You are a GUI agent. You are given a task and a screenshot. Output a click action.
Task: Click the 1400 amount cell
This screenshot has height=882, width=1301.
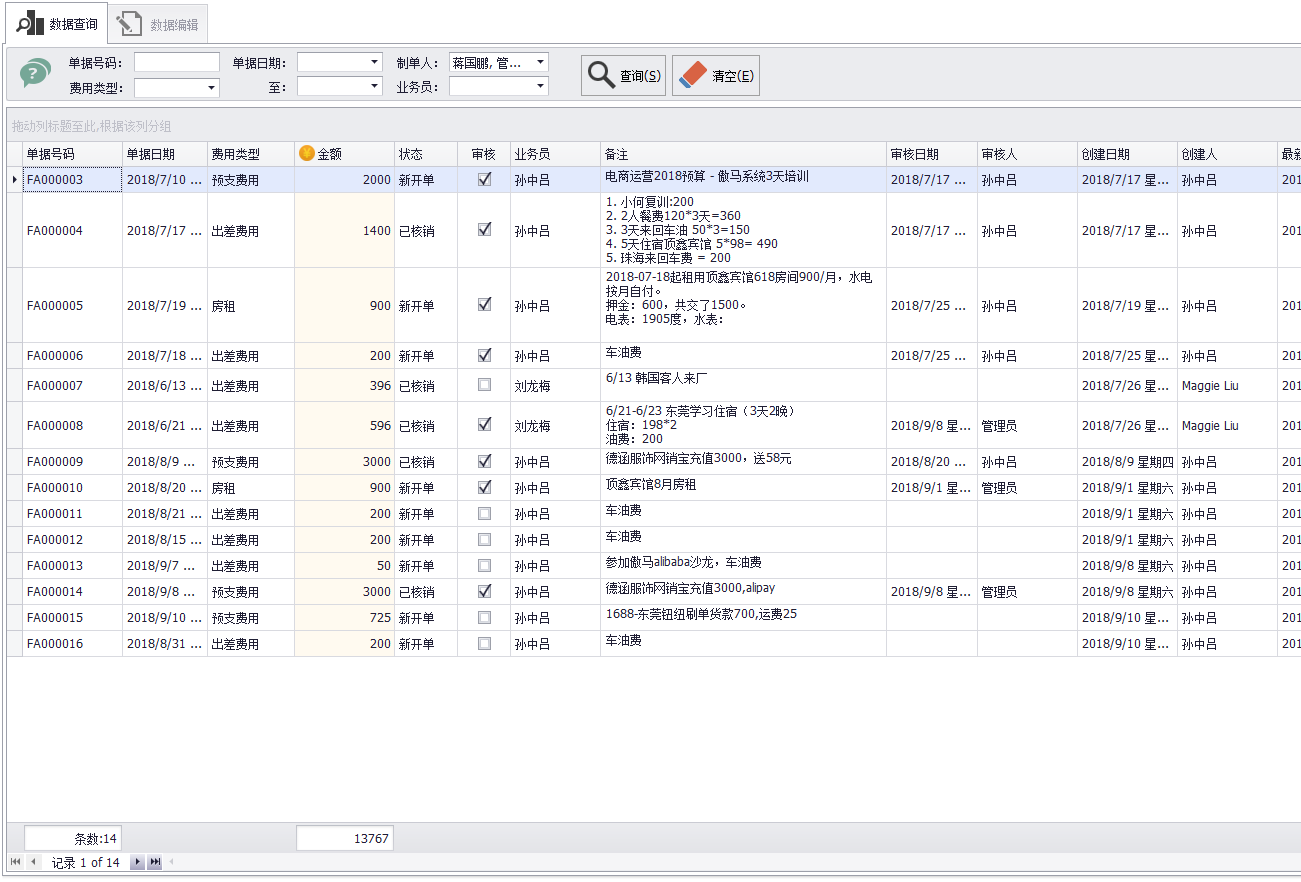coord(344,231)
